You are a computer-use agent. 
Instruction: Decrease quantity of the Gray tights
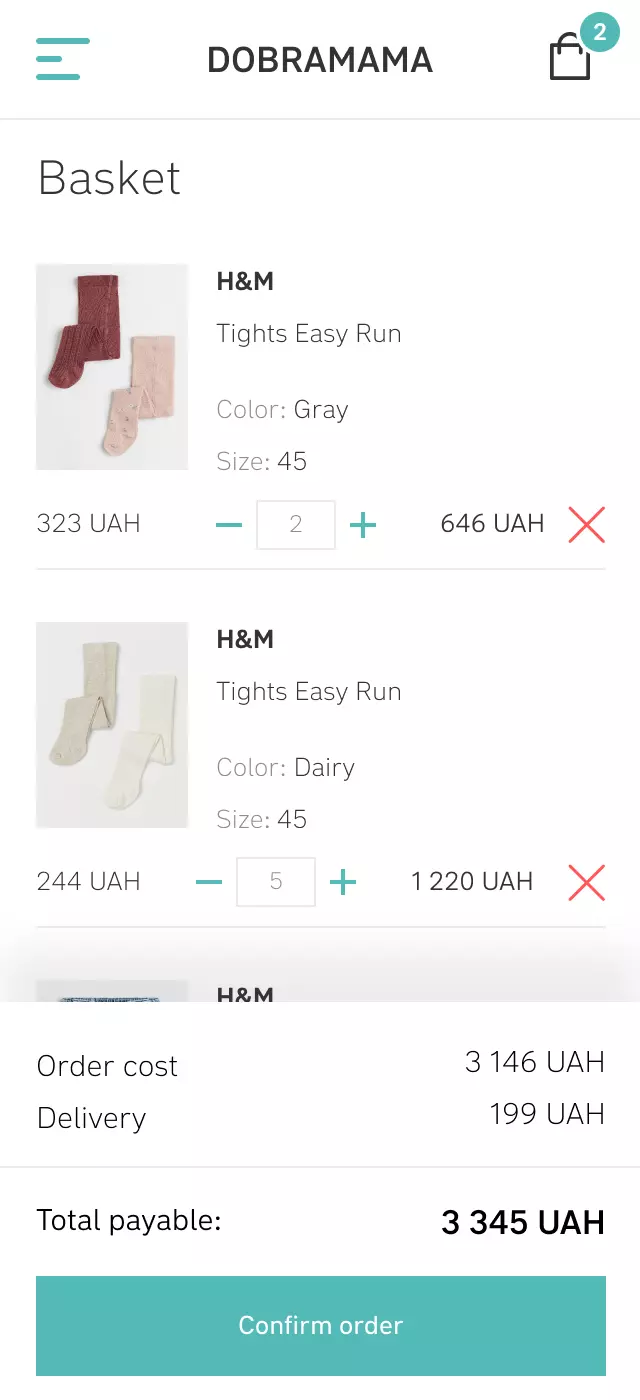[229, 524]
